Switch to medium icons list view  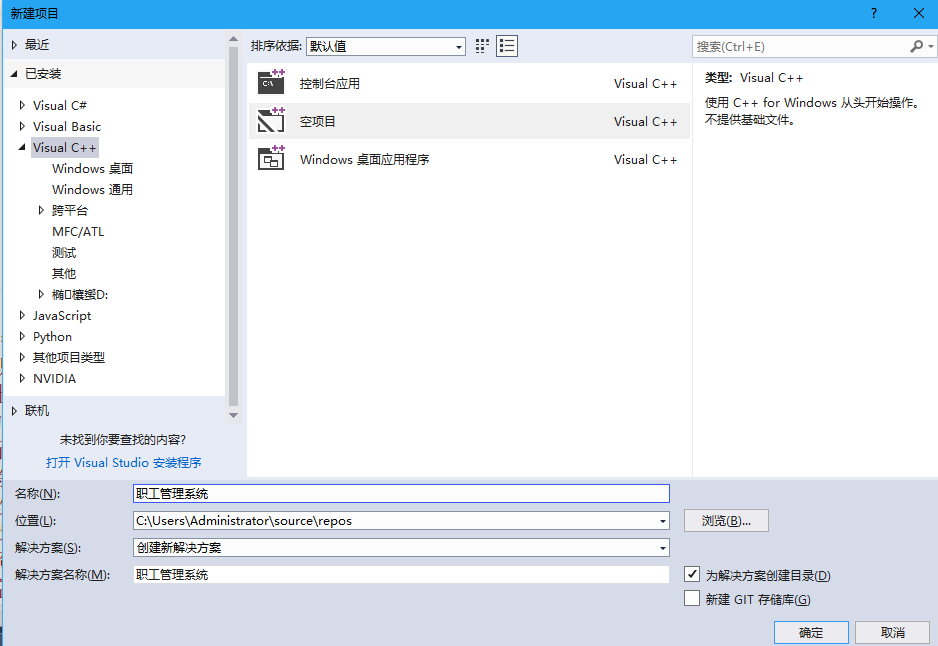pyautogui.click(x=507, y=46)
